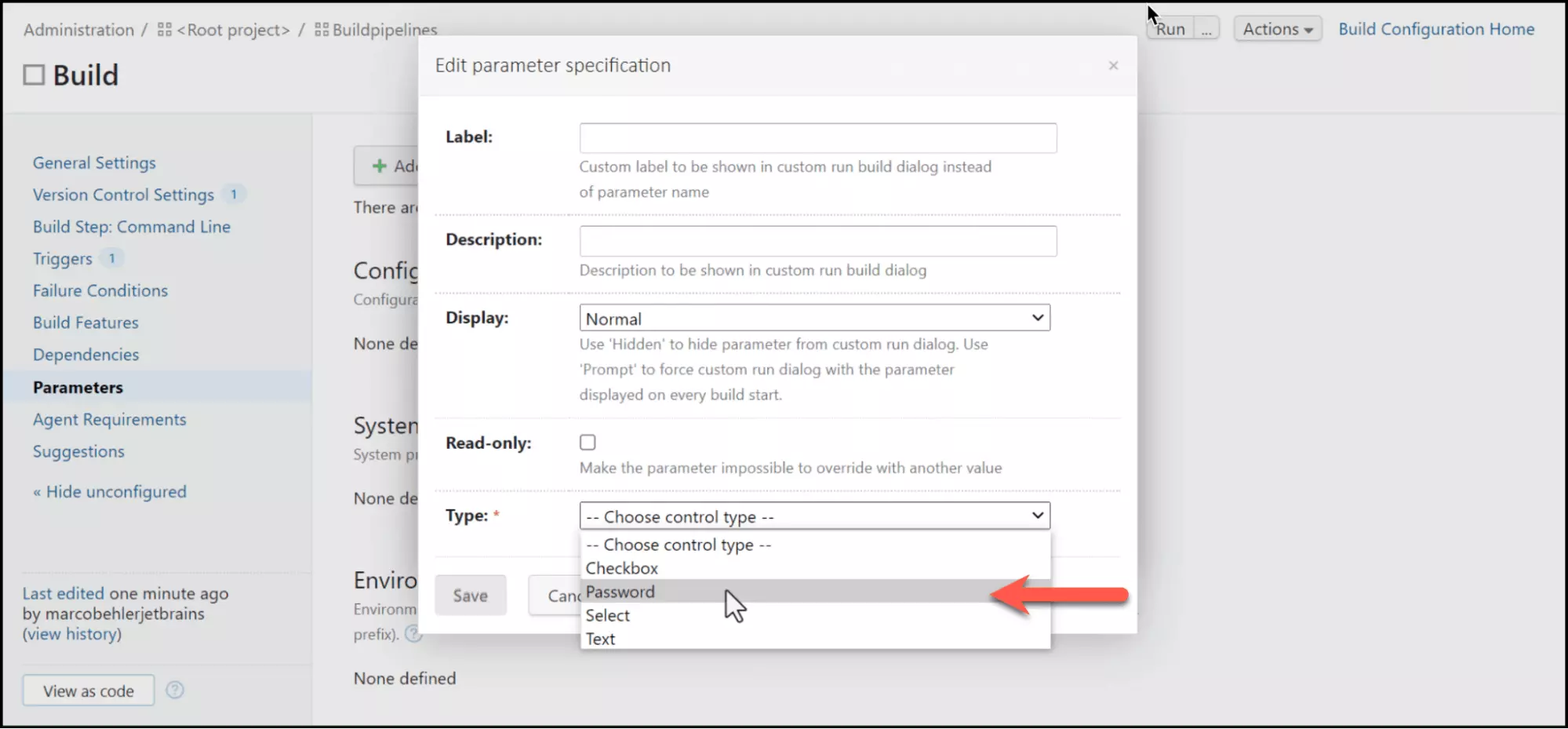Choose Checkbox from the type list

(x=621, y=568)
